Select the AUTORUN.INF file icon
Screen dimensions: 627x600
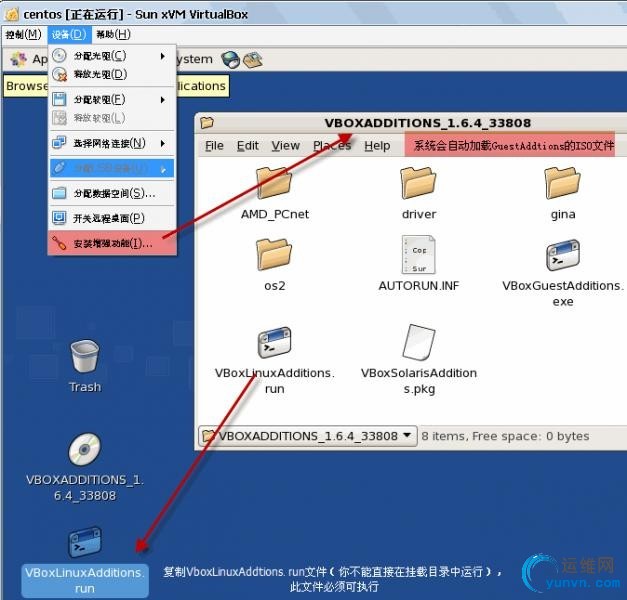tap(418, 254)
